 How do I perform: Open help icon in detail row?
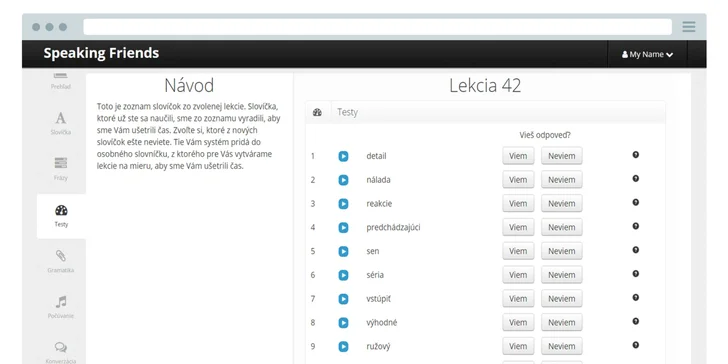(636, 155)
